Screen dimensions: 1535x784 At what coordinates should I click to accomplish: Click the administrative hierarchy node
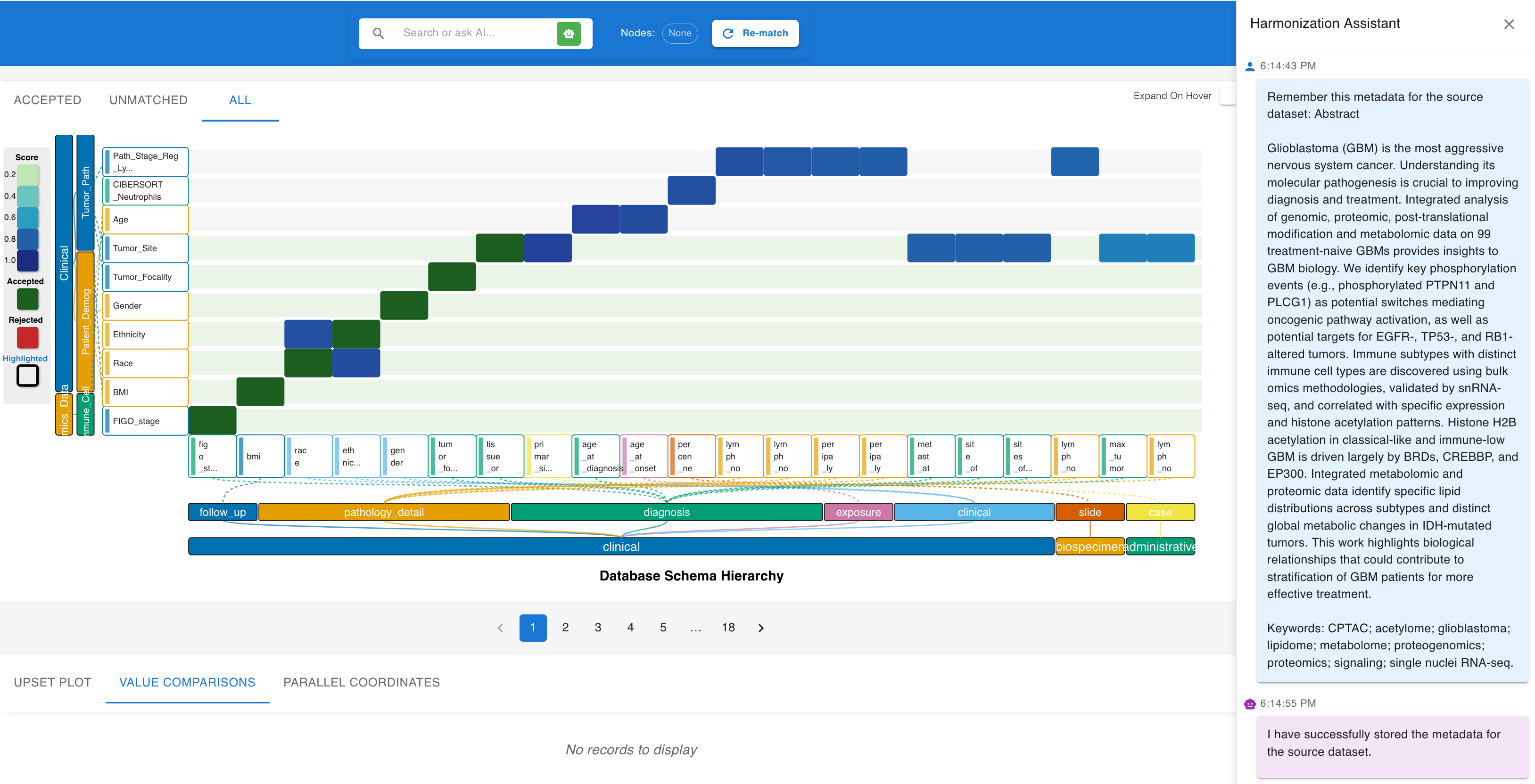(x=1160, y=547)
